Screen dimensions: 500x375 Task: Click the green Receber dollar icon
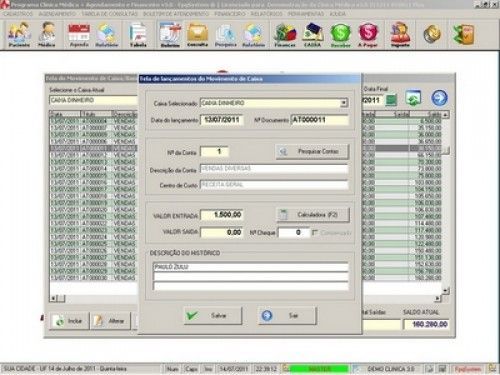(341, 34)
